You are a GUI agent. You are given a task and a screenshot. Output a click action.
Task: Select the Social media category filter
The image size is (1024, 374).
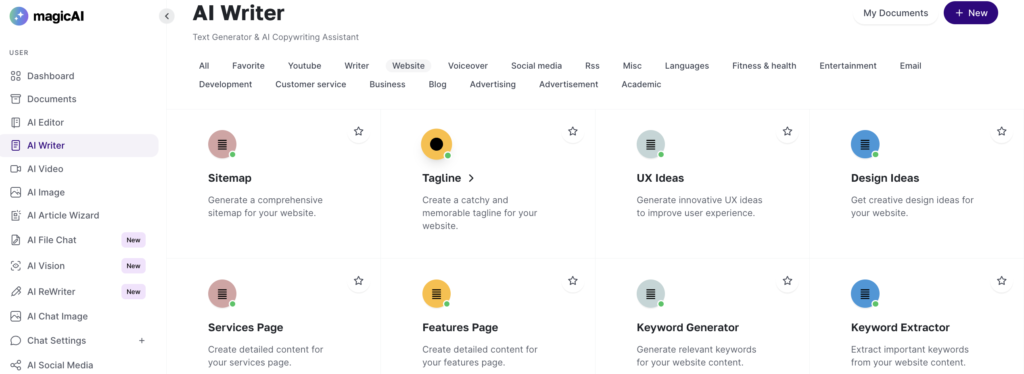536,66
